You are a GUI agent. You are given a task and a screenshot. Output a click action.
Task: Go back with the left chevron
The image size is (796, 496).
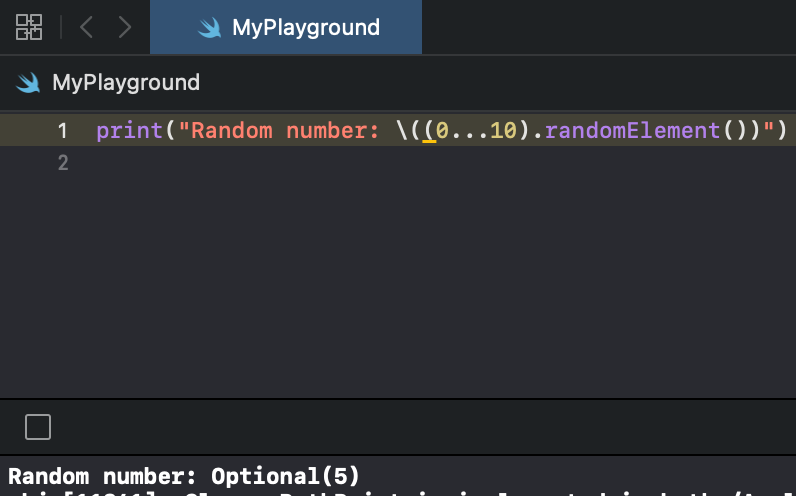(86, 27)
